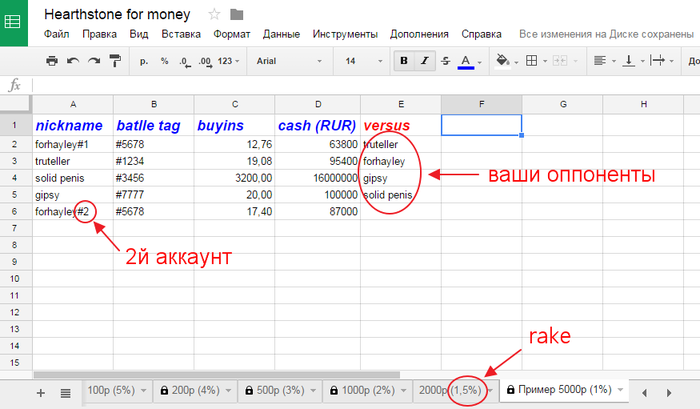The height and width of the screenshot is (409, 700).
Task: Undo the last action
Action: tap(73, 61)
